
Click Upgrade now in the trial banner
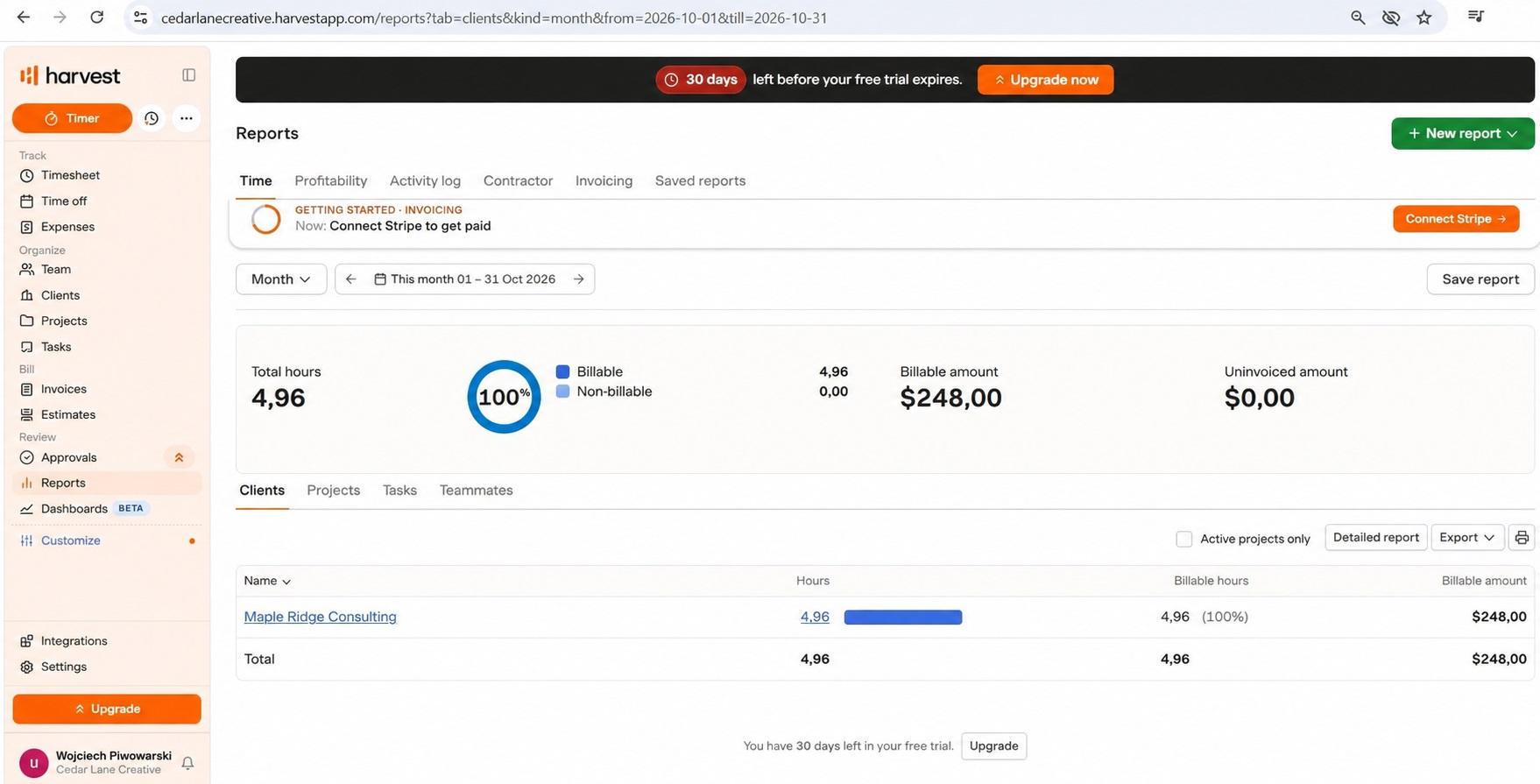(x=1046, y=80)
